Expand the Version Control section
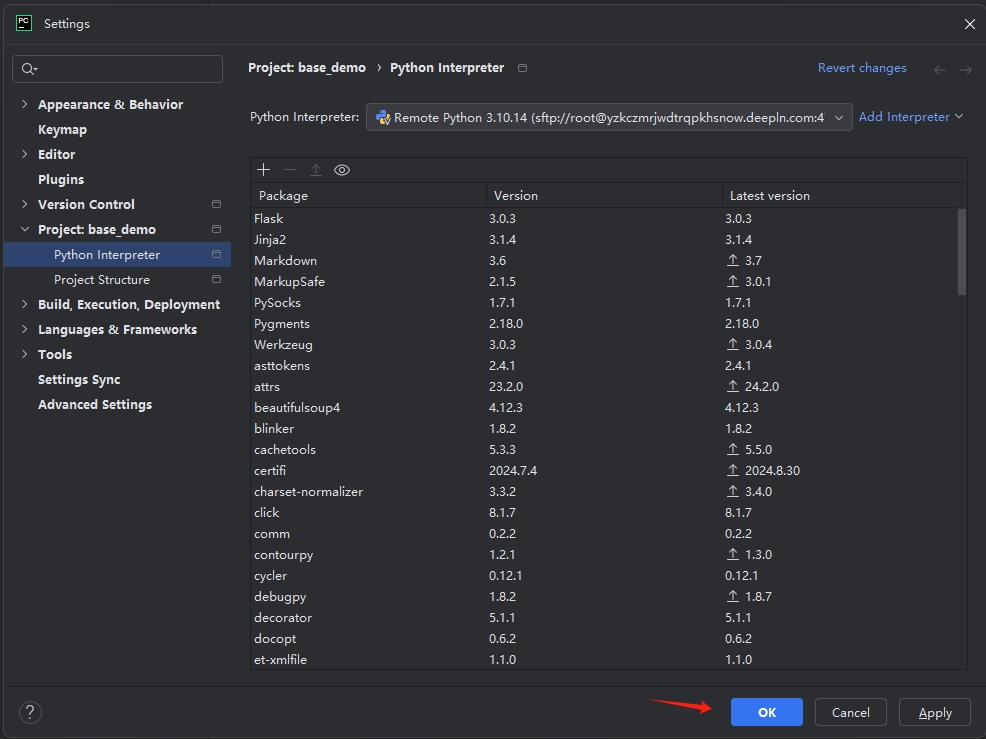This screenshot has width=986, height=739. point(25,204)
